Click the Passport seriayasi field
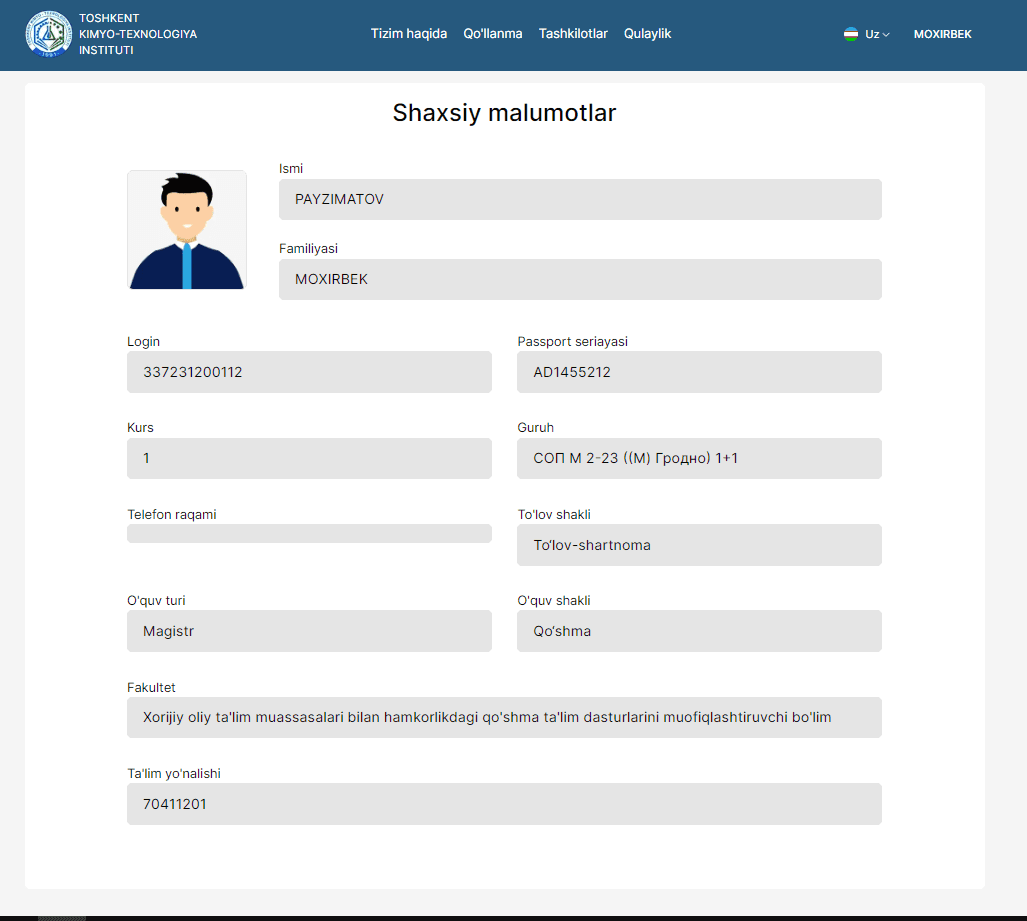Screen dimensions: 1027x921 [699, 372]
